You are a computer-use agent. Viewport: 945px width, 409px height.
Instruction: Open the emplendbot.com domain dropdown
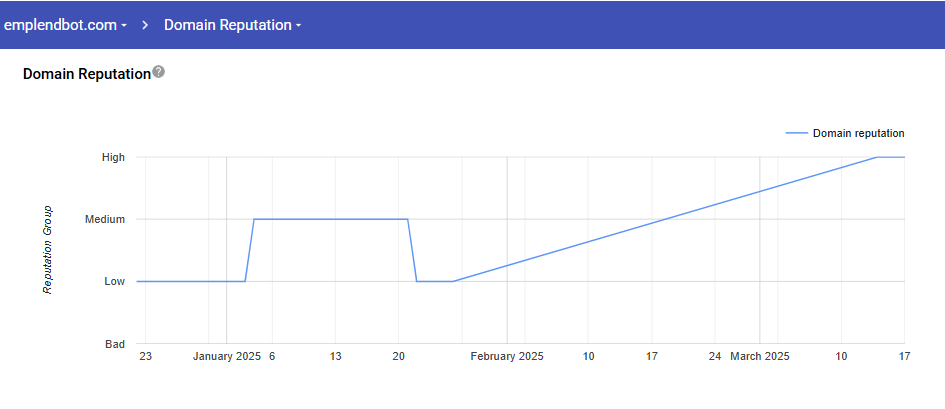(66, 24)
